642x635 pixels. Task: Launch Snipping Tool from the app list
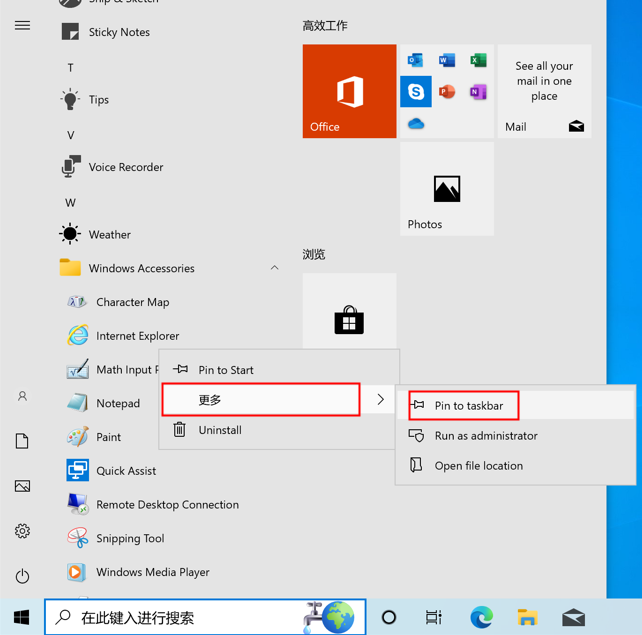tap(129, 538)
